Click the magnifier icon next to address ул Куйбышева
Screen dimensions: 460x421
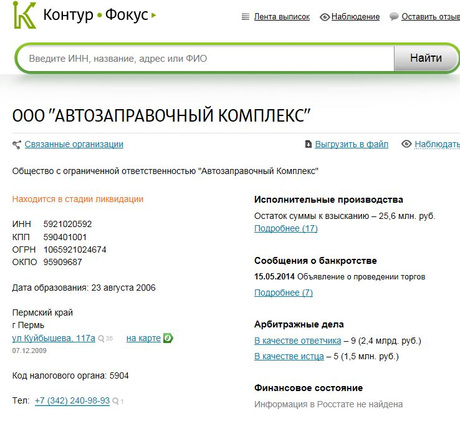[101, 339]
